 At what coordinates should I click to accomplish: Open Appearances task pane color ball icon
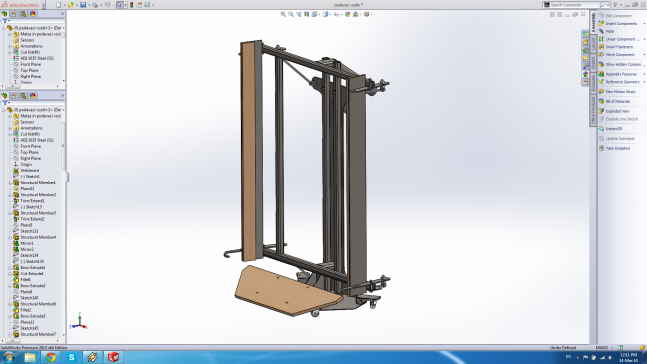point(585,74)
